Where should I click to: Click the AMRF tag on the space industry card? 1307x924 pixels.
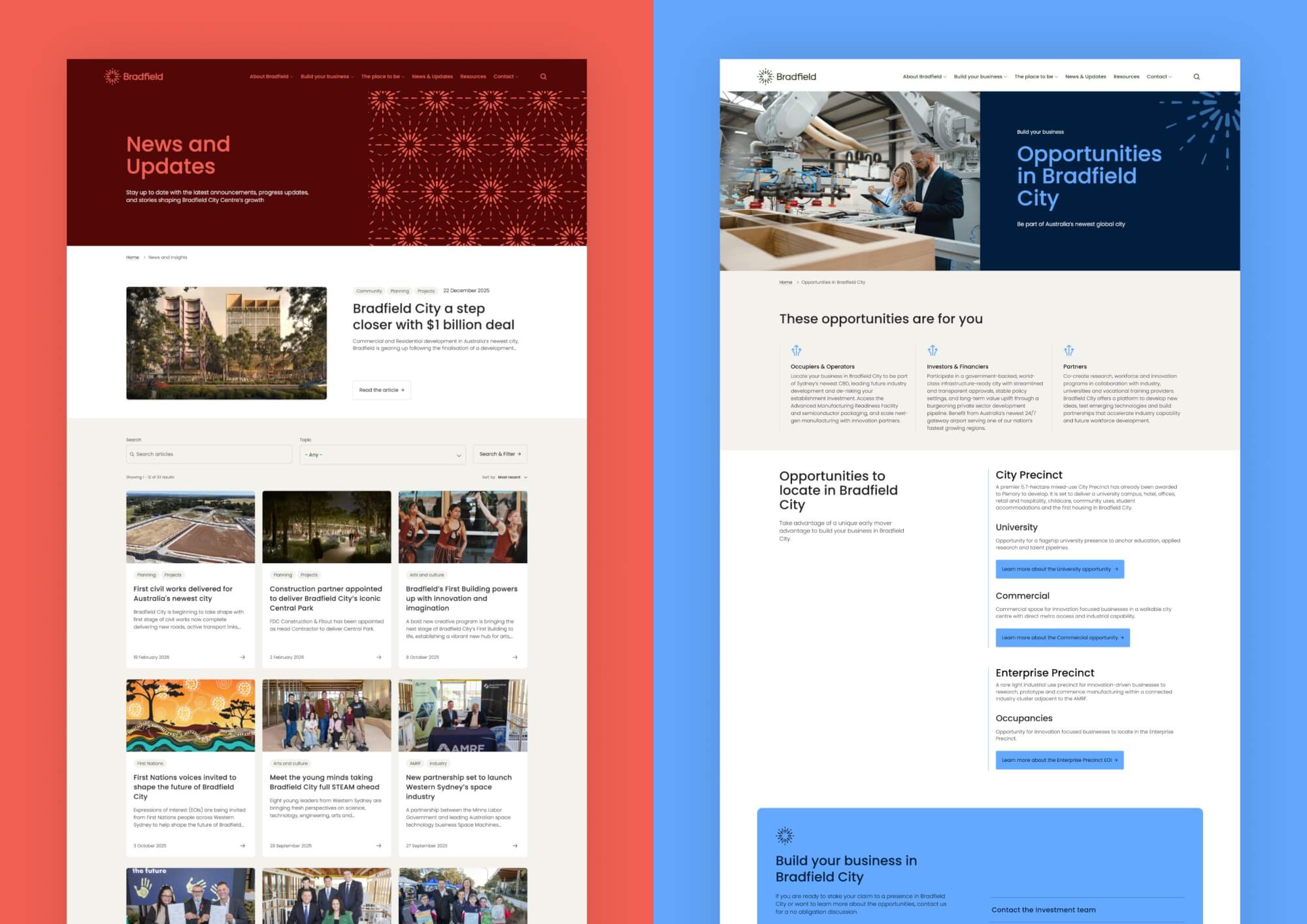click(415, 763)
